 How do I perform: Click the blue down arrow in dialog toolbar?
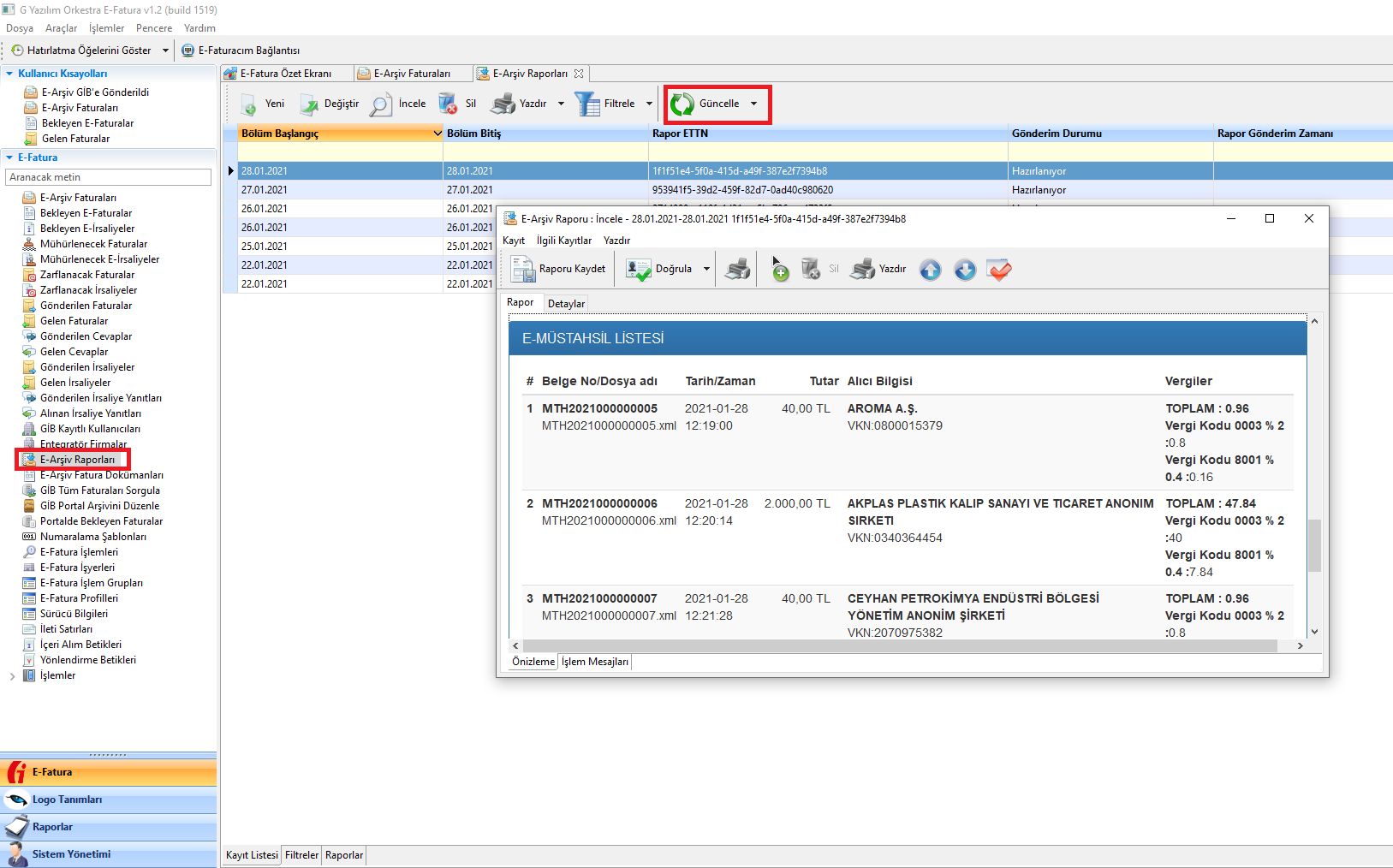[x=965, y=270]
